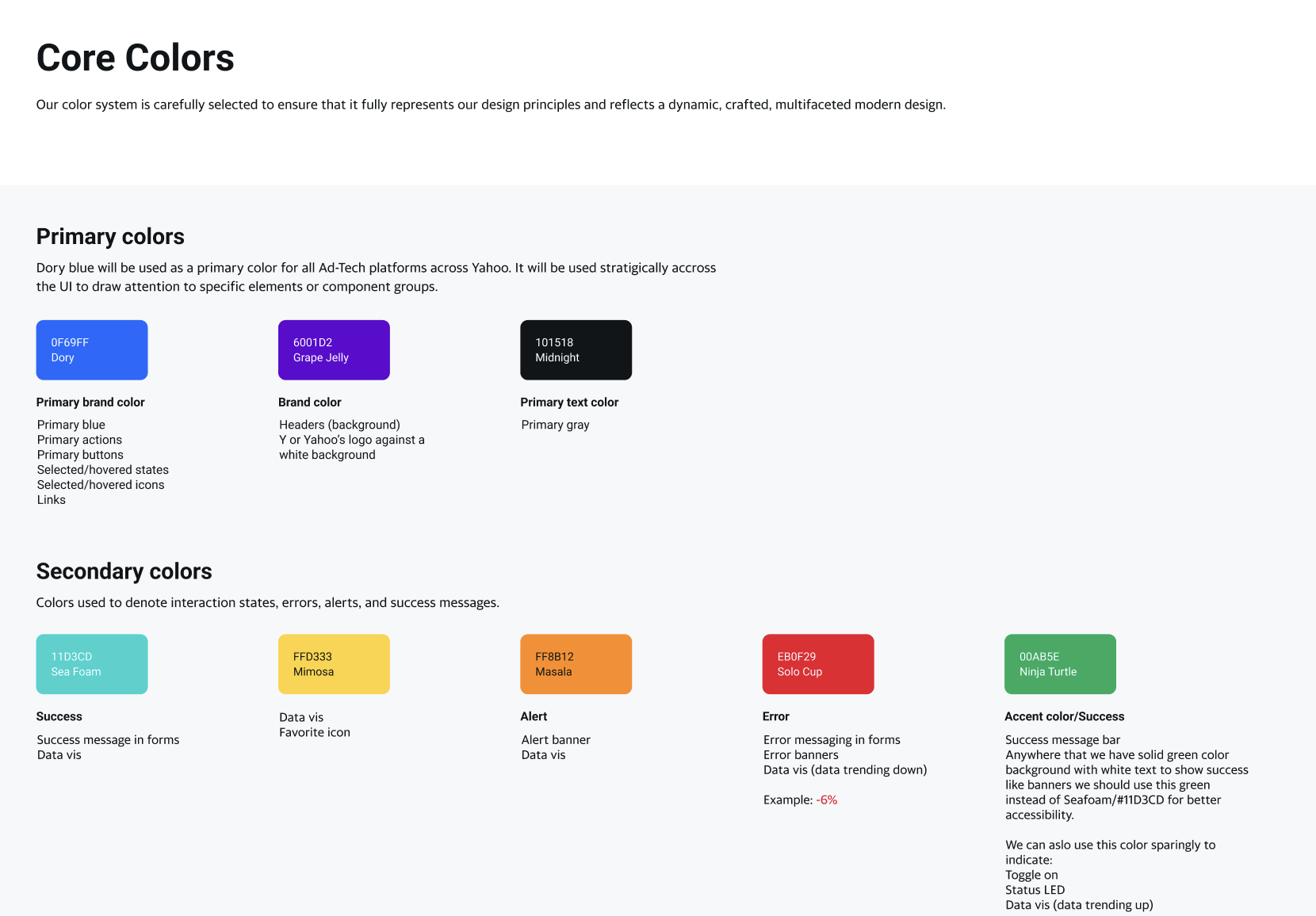Click the 'Primary blue' text line

point(71,425)
